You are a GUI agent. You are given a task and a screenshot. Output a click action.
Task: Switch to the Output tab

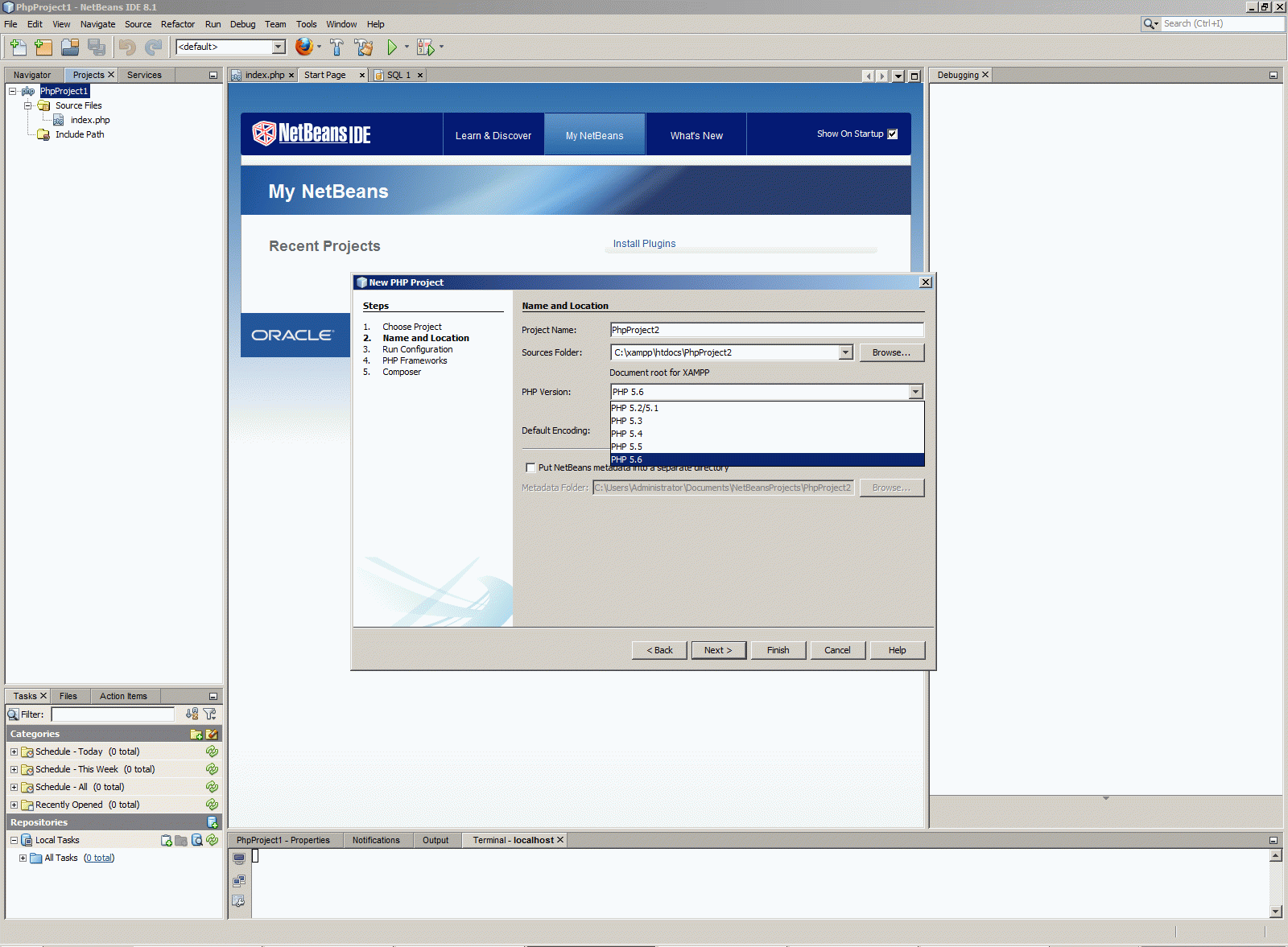tap(436, 840)
